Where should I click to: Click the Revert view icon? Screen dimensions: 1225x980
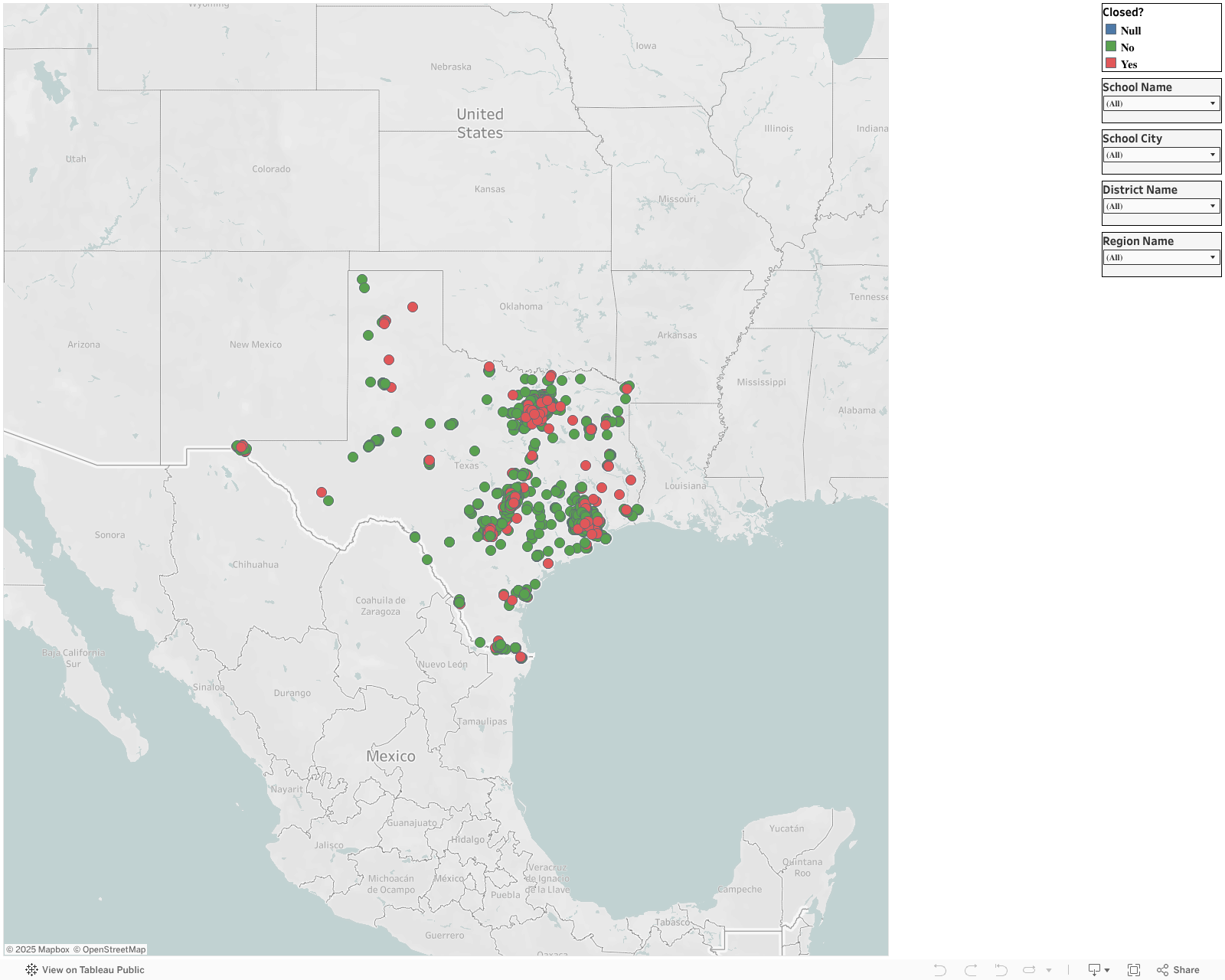(x=1001, y=970)
